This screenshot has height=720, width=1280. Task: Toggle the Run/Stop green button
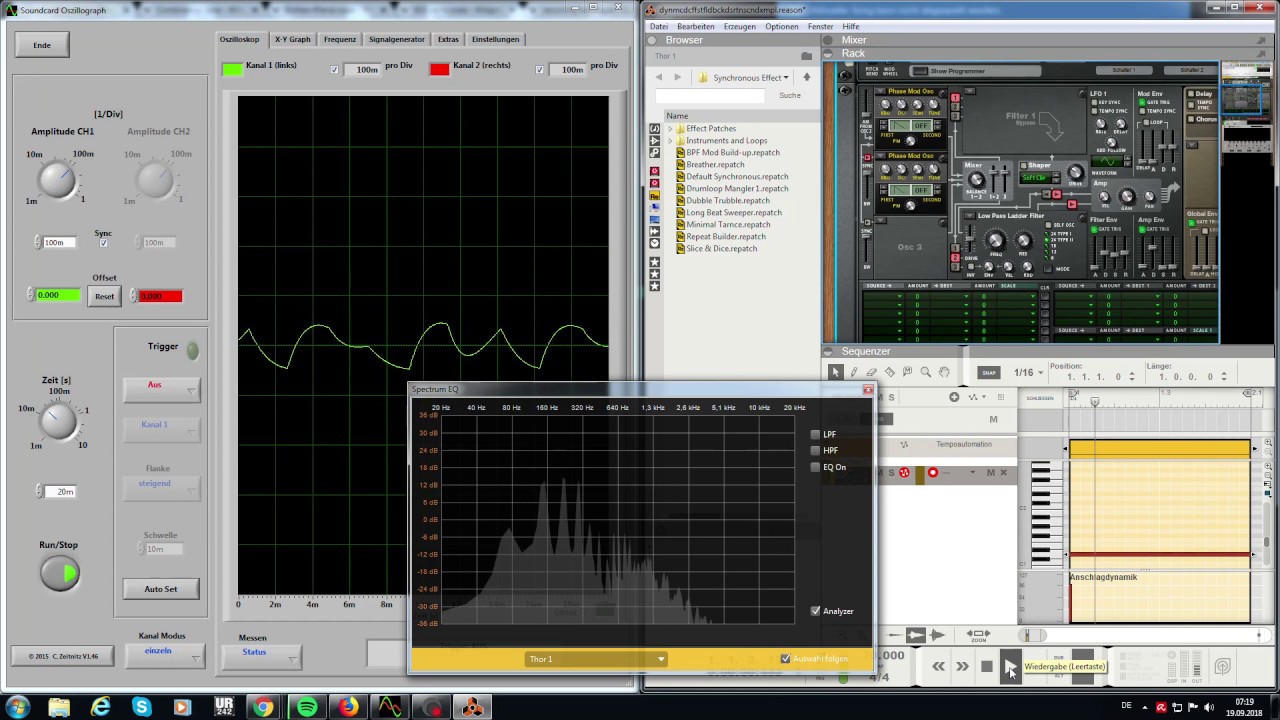click(59, 574)
